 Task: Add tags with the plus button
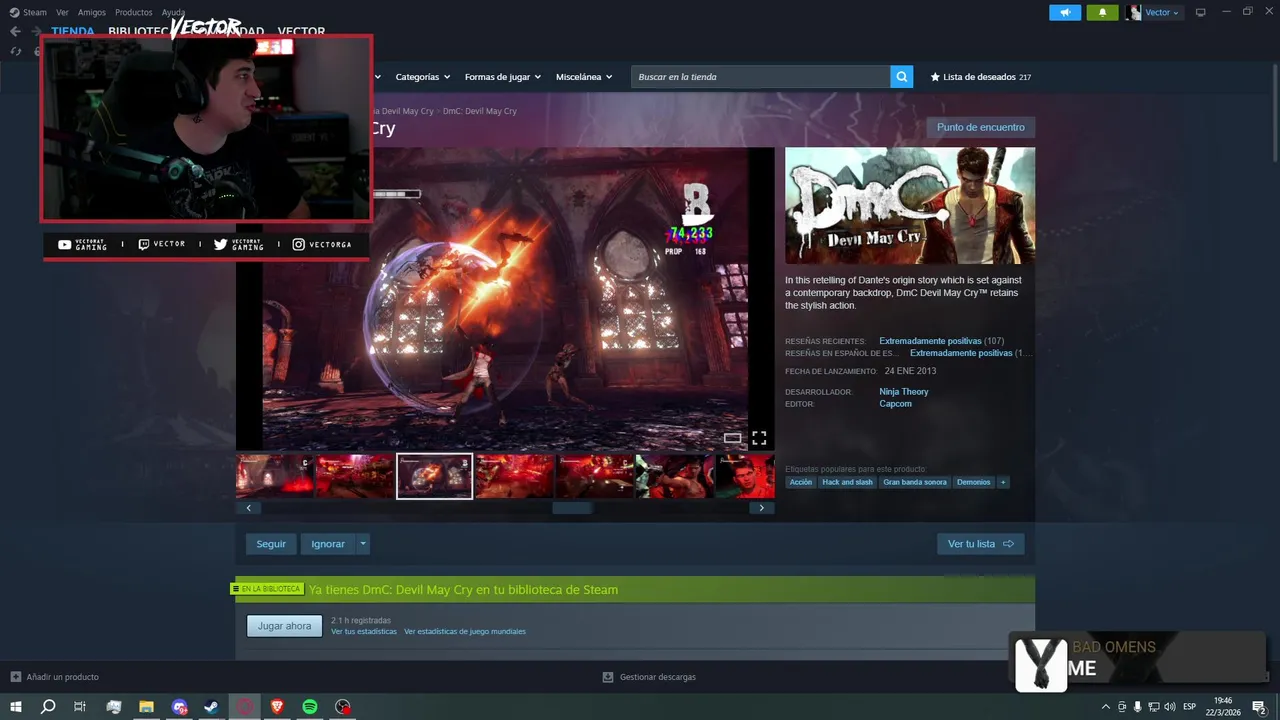(x=1003, y=482)
